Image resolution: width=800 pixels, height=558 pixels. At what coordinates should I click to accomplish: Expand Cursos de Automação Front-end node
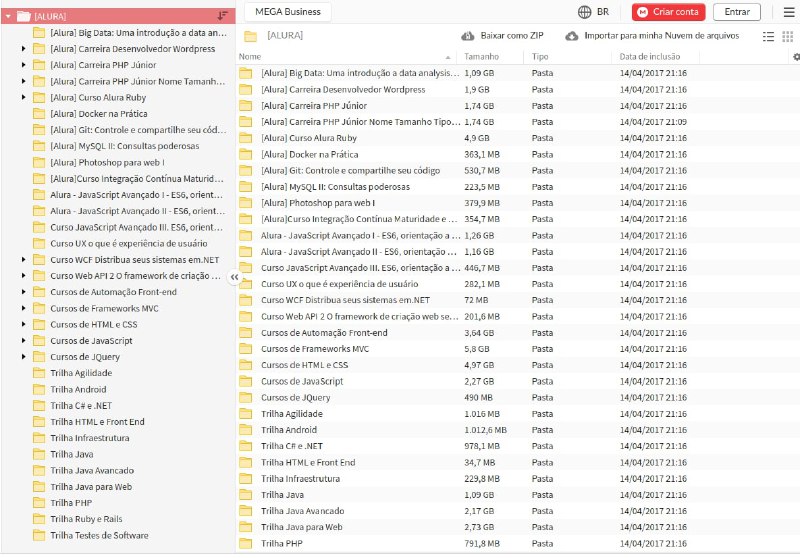point(23,292)
